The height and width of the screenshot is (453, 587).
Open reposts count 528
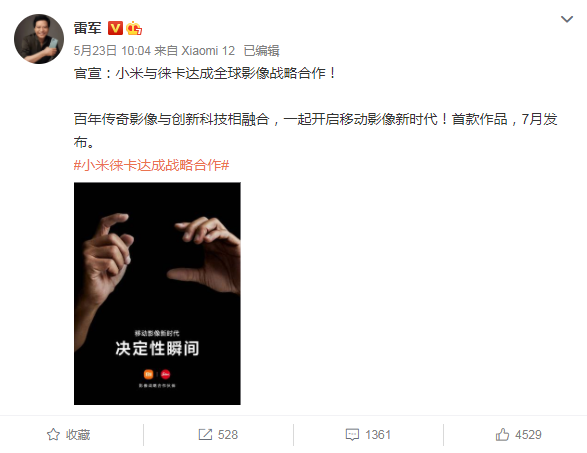228,435
